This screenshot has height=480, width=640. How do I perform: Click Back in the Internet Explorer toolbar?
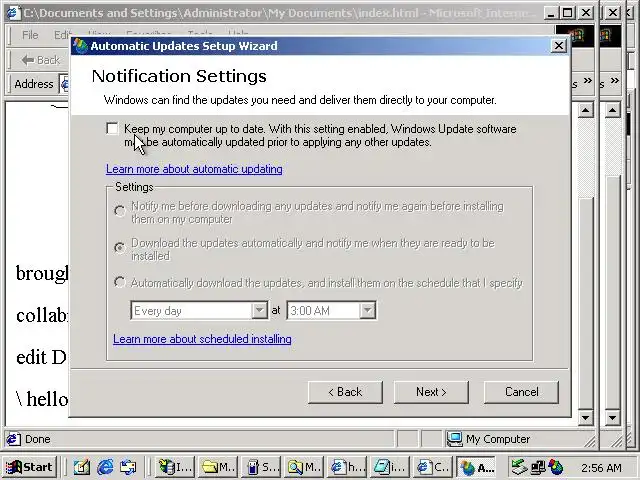pos(41,60)
